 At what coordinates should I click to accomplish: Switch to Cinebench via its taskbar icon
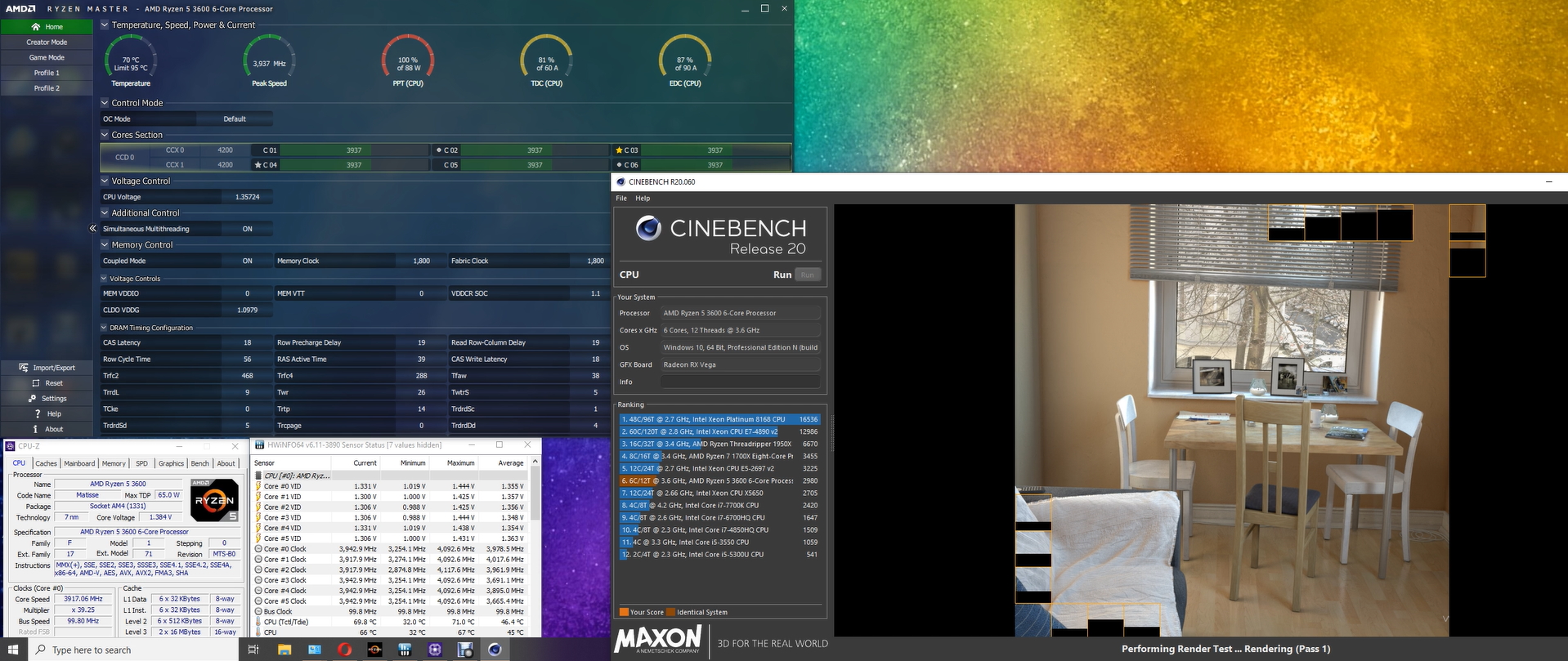pyautogui.click(x=495, y=650)
